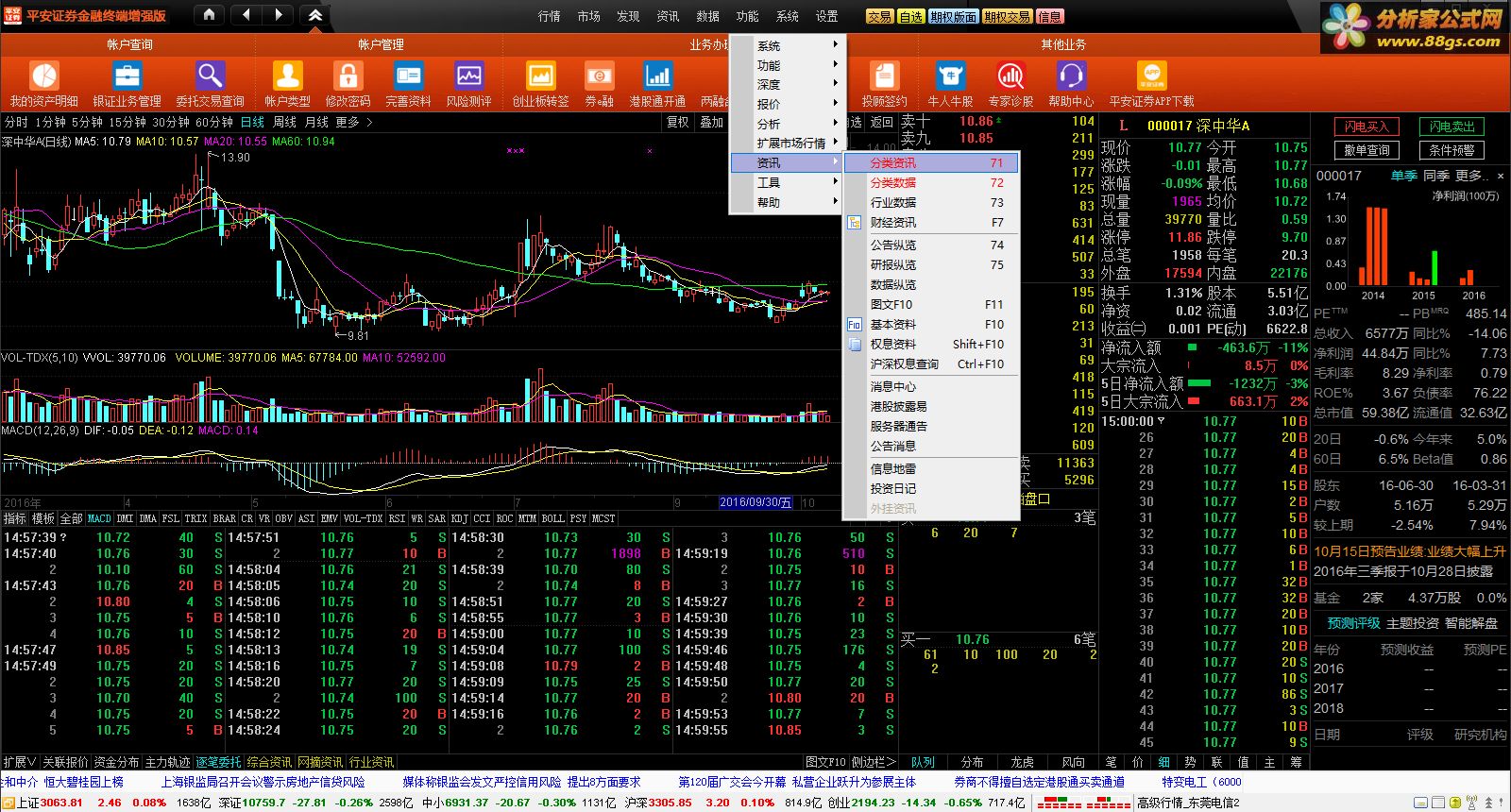Open 专家诊股 diagnosis icon
Screen dimensions: 1511x812
tap(1010, 76)
